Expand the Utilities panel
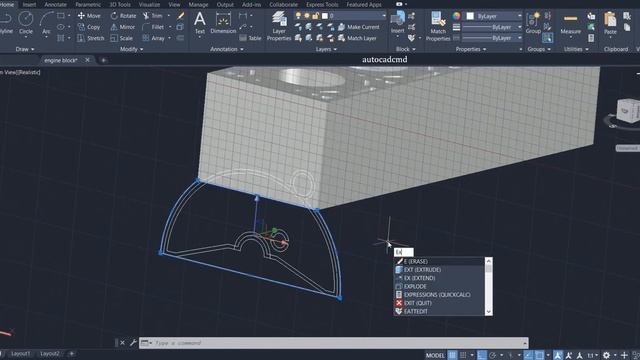This screenshot has height=360, width=640. click(x=576, y=49)
